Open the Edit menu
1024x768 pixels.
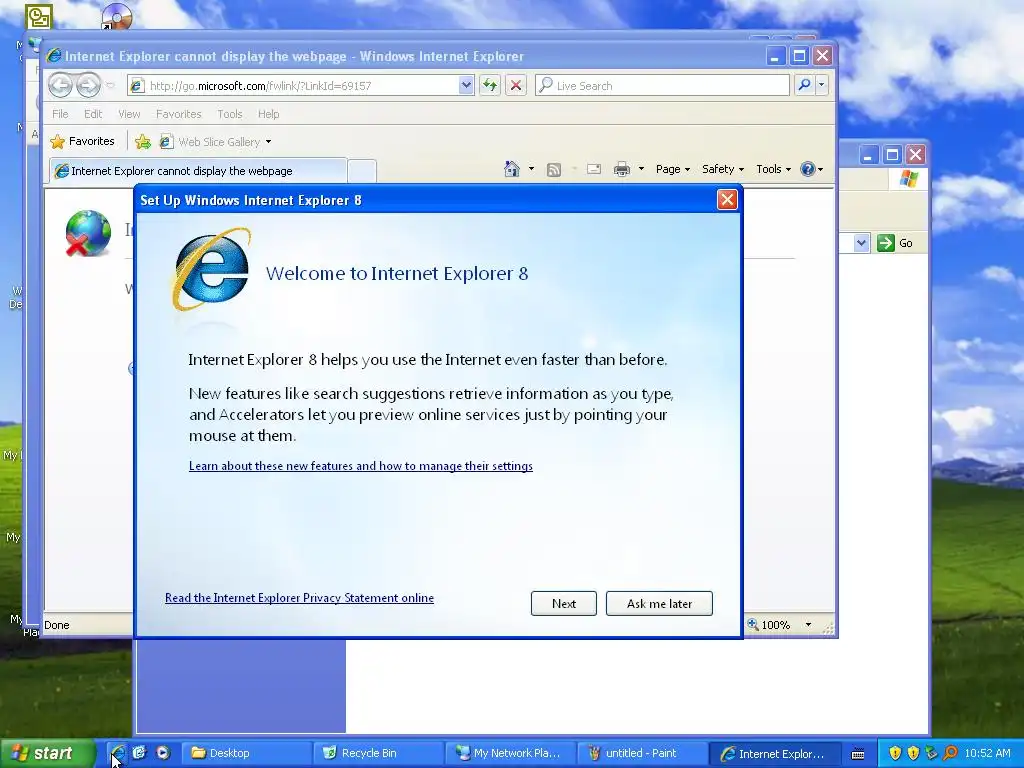(93, 114)
